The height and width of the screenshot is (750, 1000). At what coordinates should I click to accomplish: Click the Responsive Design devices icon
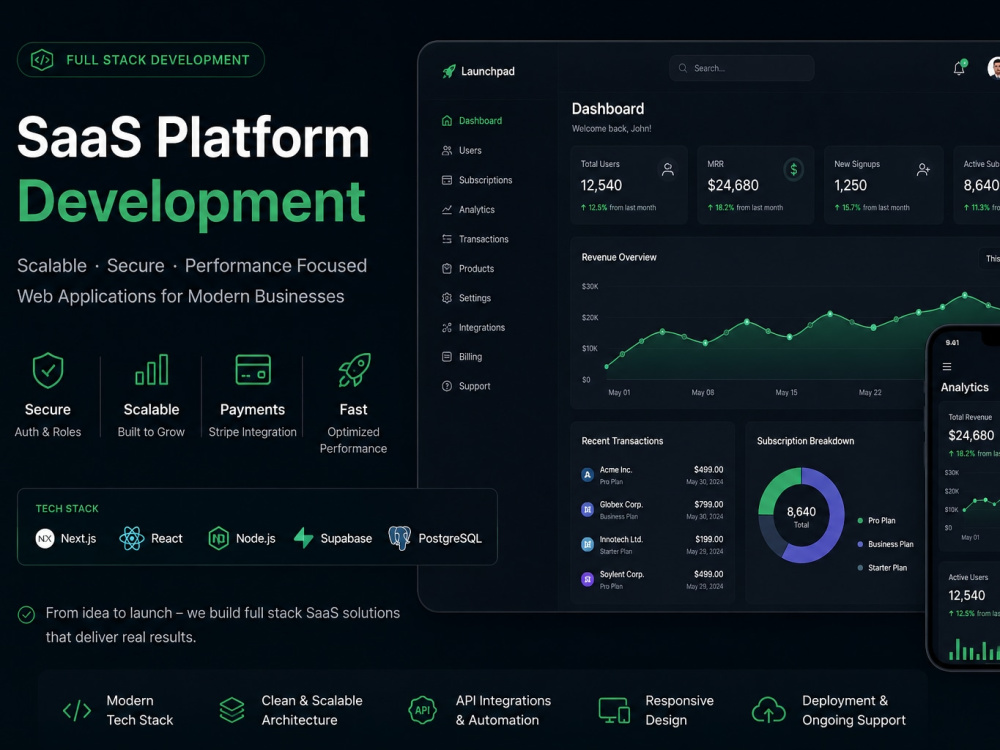point(614,710)
